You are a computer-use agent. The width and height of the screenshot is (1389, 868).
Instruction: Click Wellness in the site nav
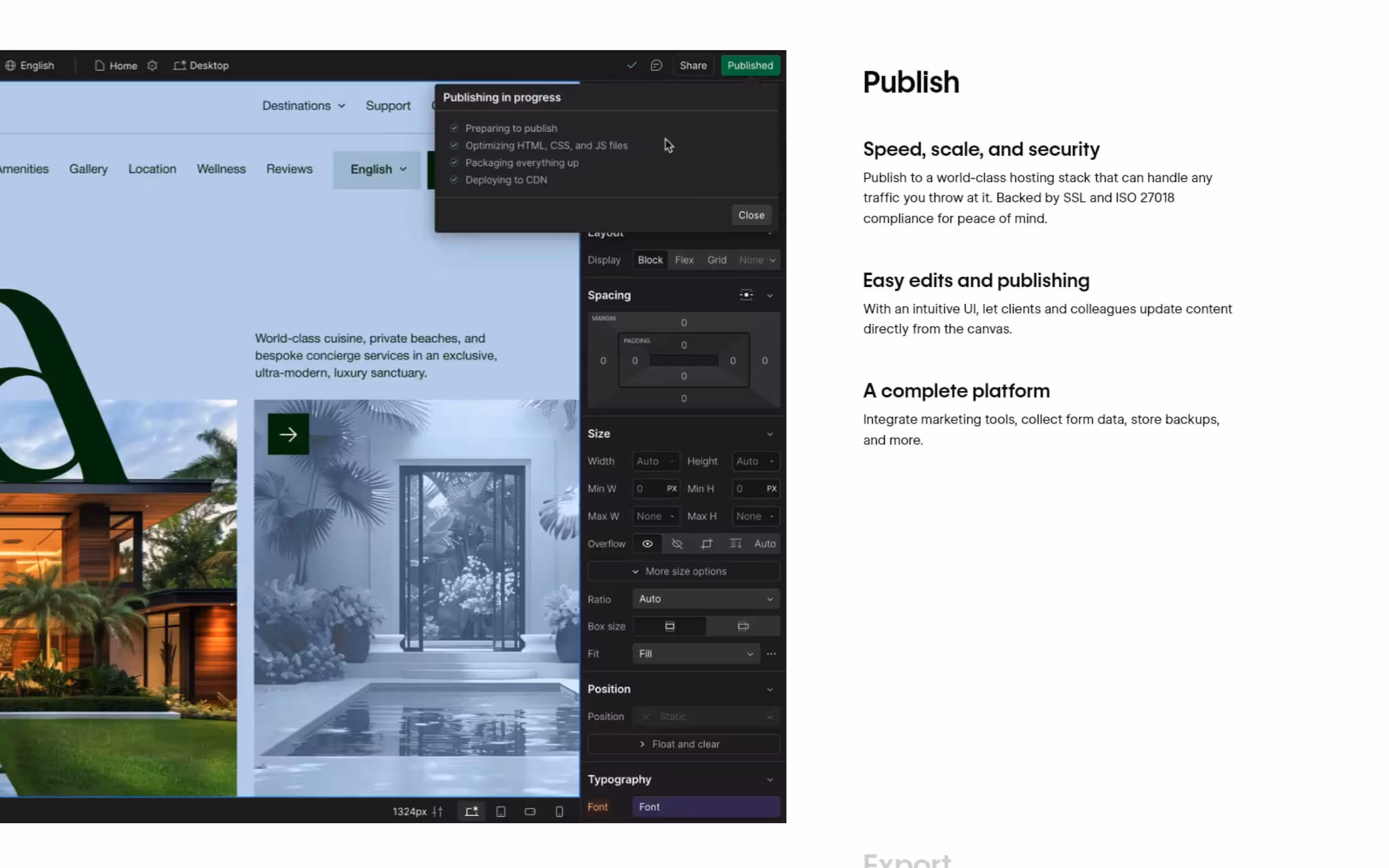221,169
